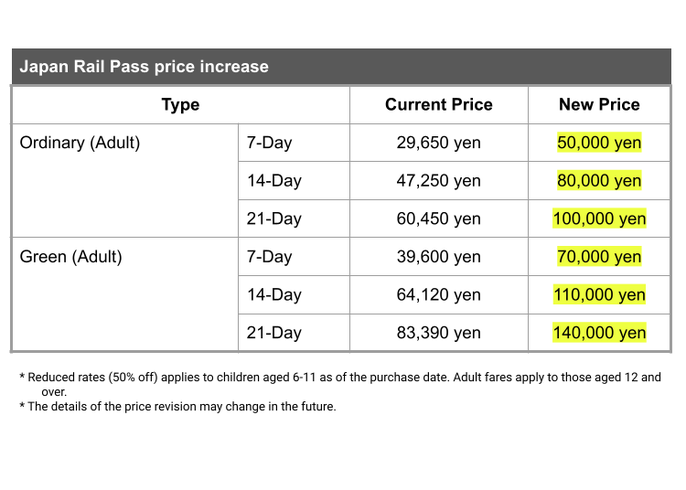This screenshot has height=490, width=686.
Task: Click the price revision may change footnote
Action: (x=178, y=407)
